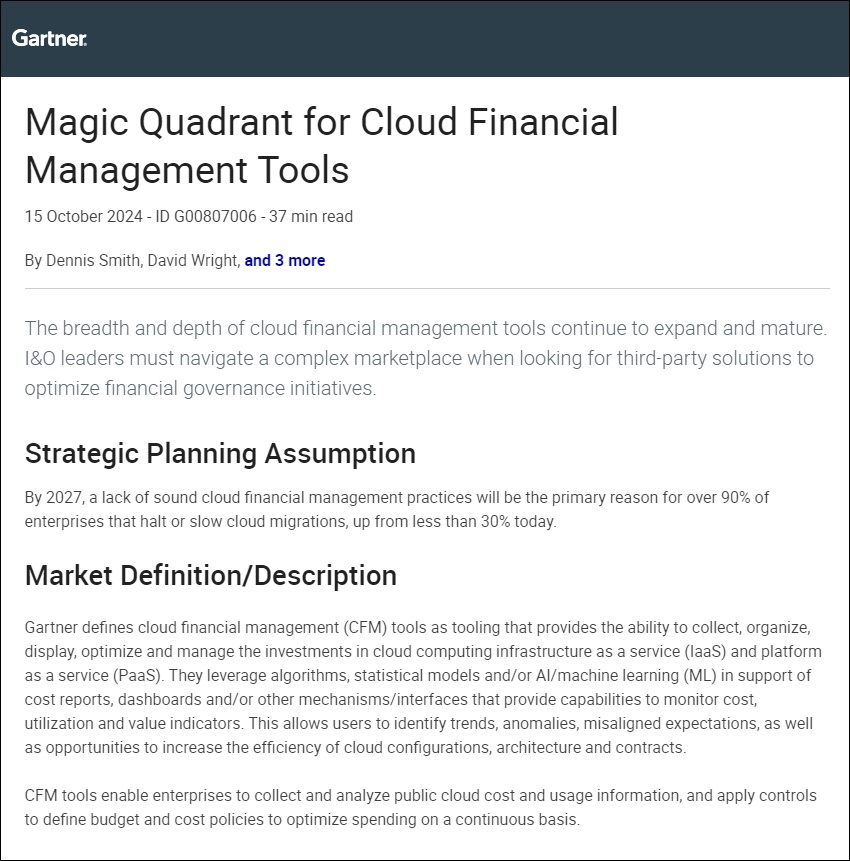This screenshot has width=850, height=861.
Task: Click the "37 min read" label
Action: (311, 216)
